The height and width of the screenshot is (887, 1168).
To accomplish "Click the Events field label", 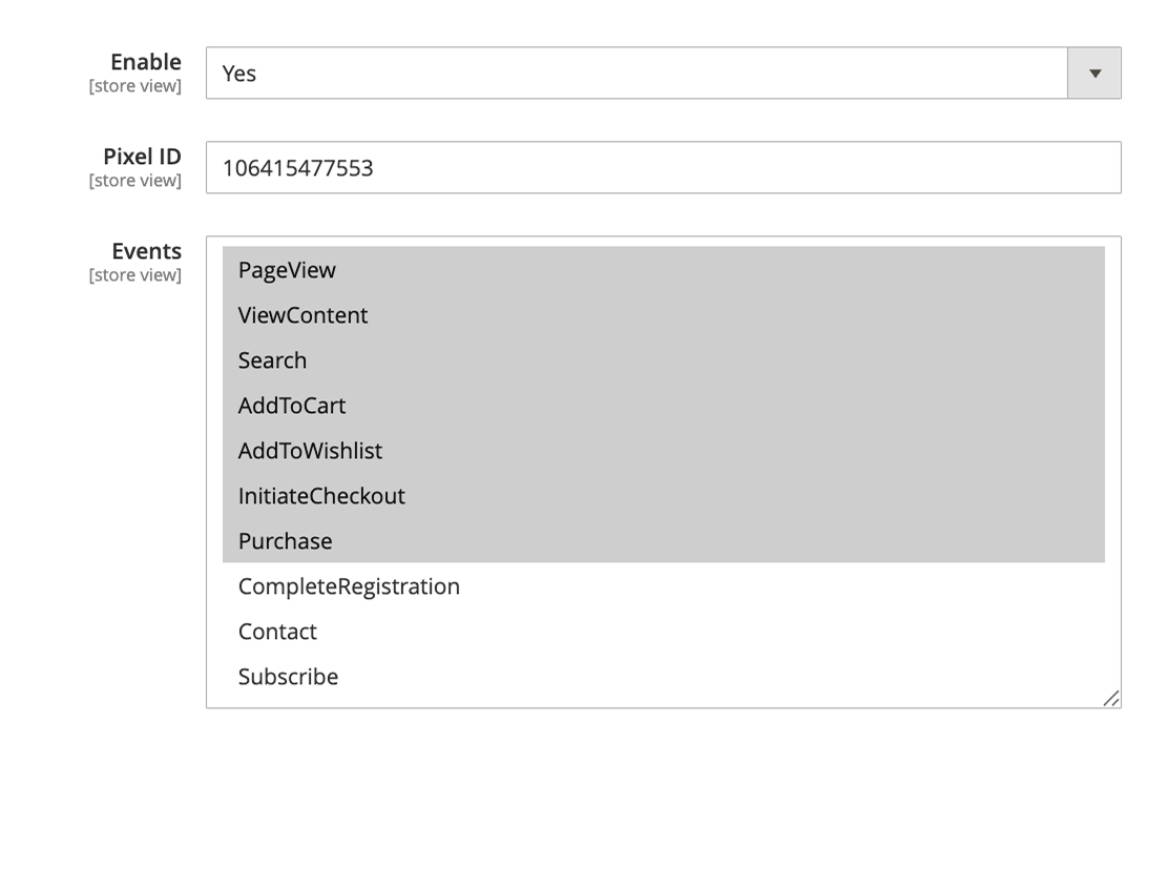I will pyautogui.click(x=147, y=251).
